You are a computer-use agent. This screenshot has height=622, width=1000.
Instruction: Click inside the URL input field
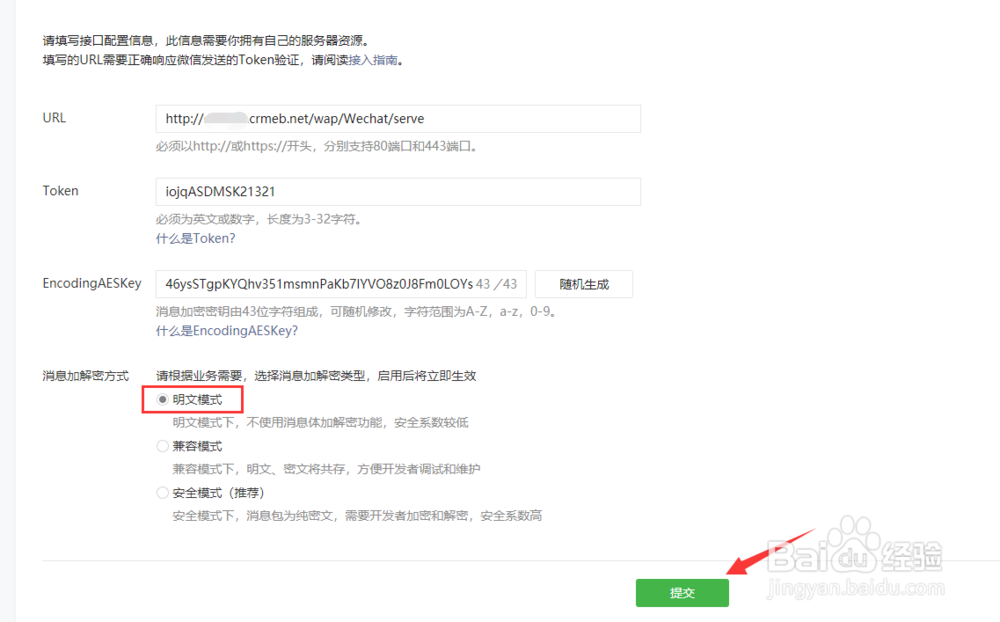(x=397, y=118)
